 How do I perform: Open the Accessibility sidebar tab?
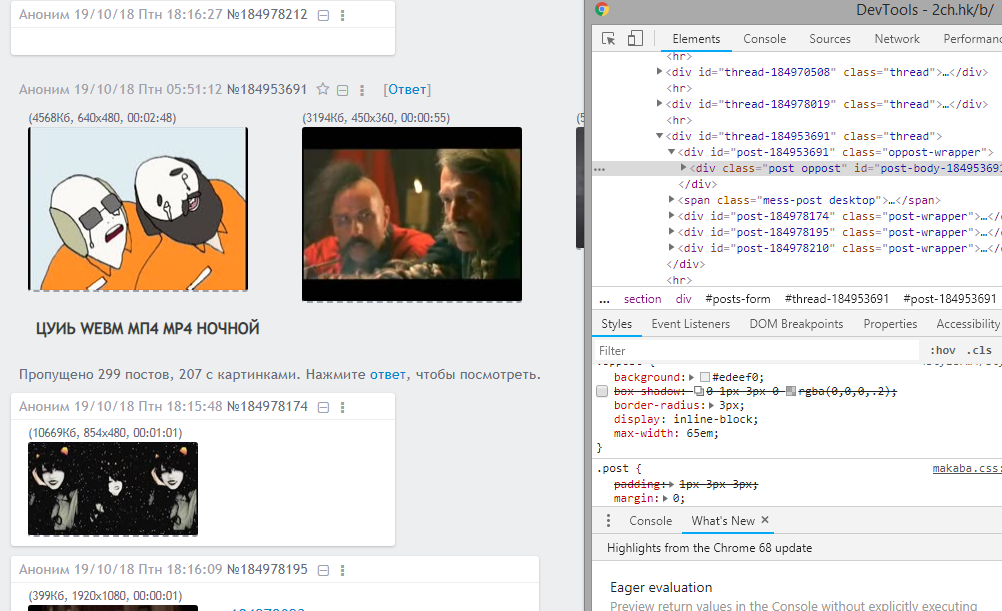(x=967, y=324)
